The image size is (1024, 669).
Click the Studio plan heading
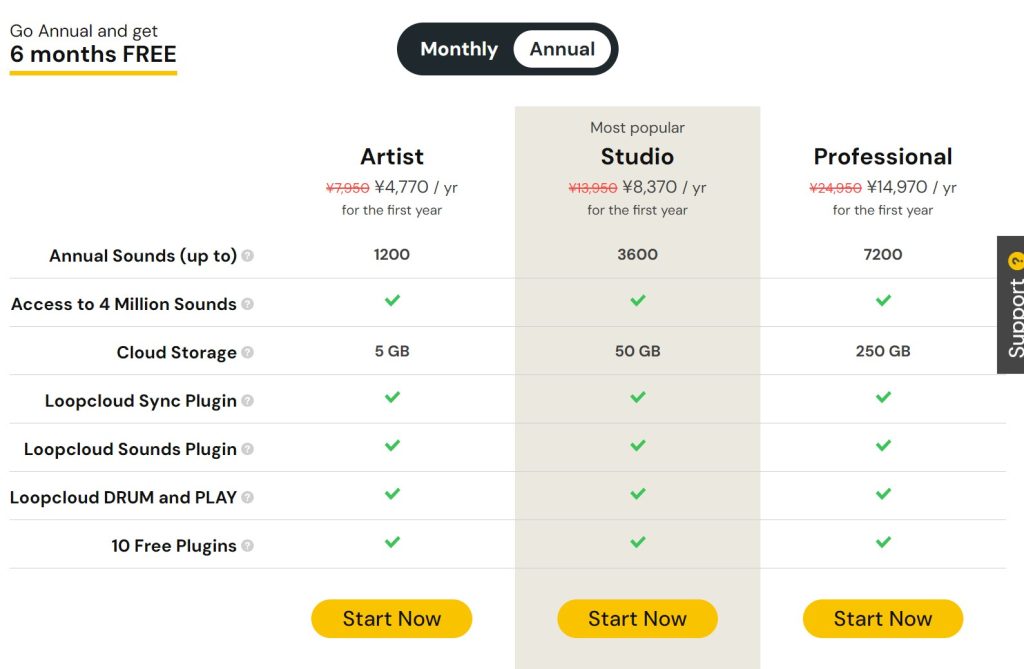pyautogui.click(x=637, y=157)
